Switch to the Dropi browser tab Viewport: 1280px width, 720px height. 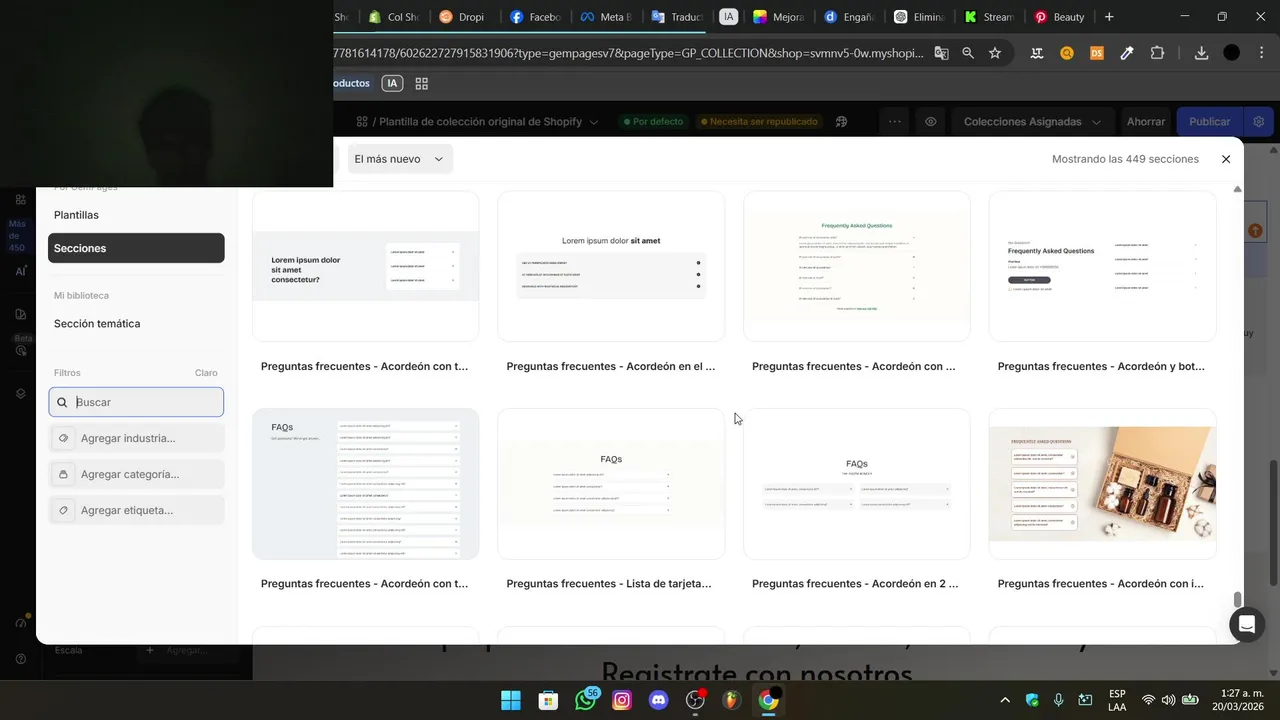462,17
